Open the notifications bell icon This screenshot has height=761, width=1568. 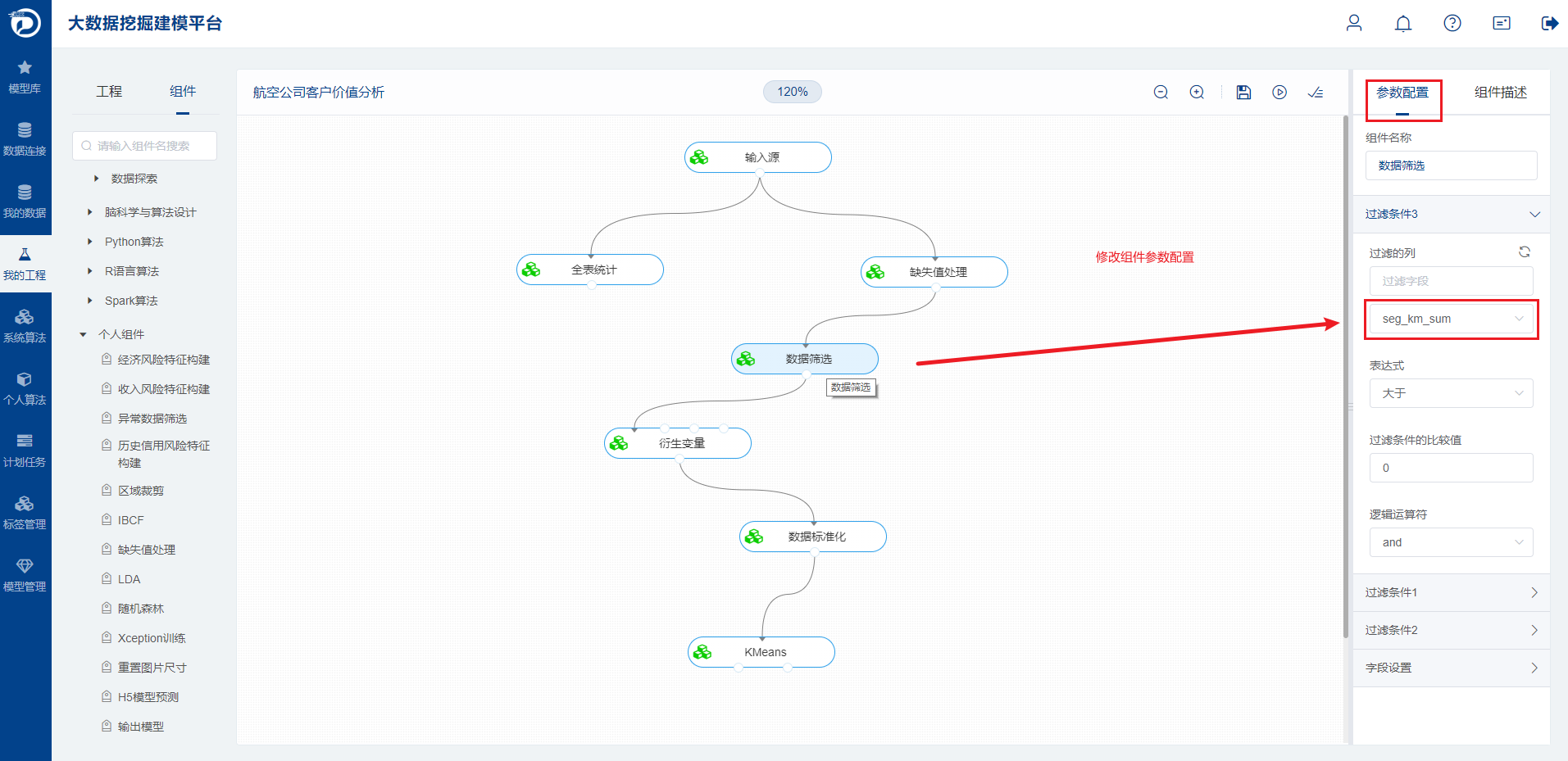(x=1403, y=23)
